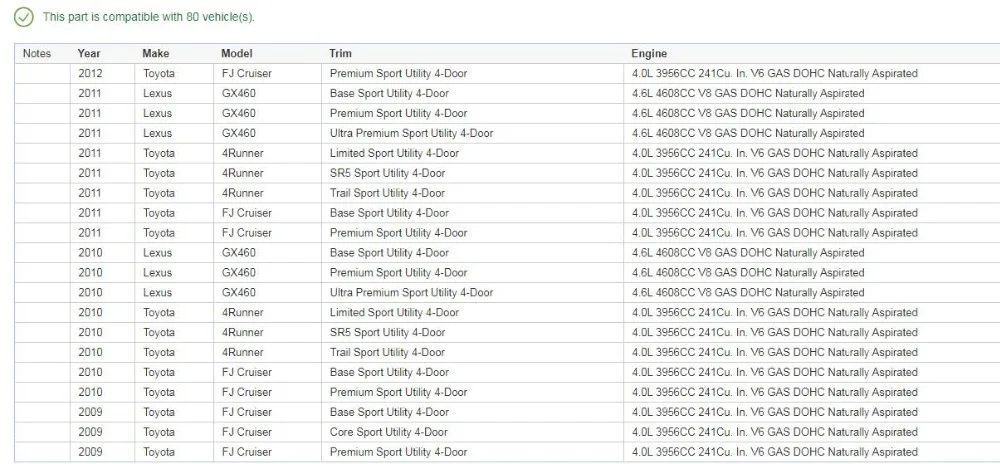
Task: Click the Notes column header
Action: click(37, 54)
